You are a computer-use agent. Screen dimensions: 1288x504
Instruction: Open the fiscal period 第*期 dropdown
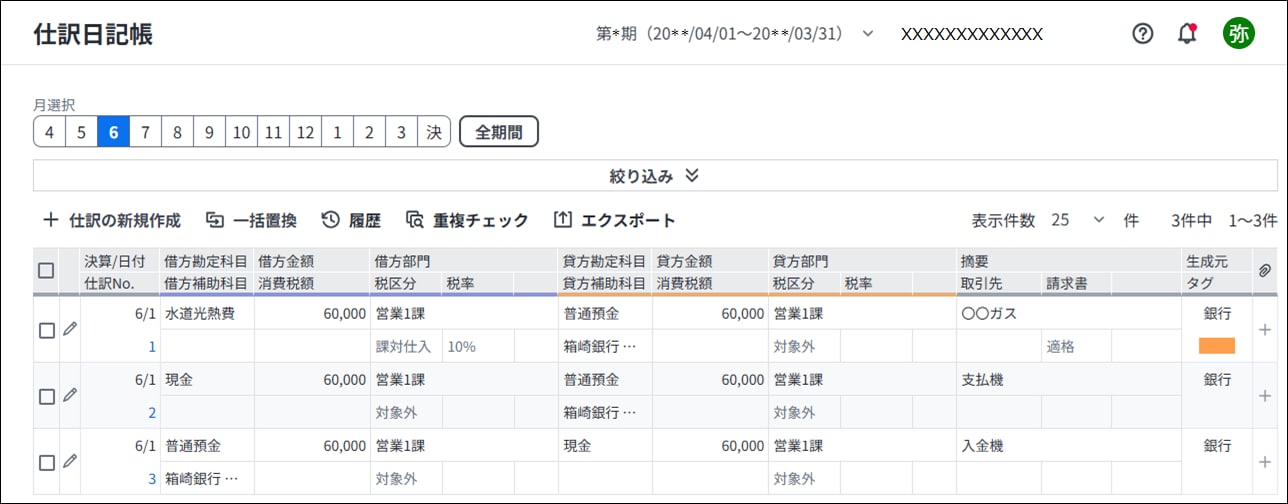point(735,33)
